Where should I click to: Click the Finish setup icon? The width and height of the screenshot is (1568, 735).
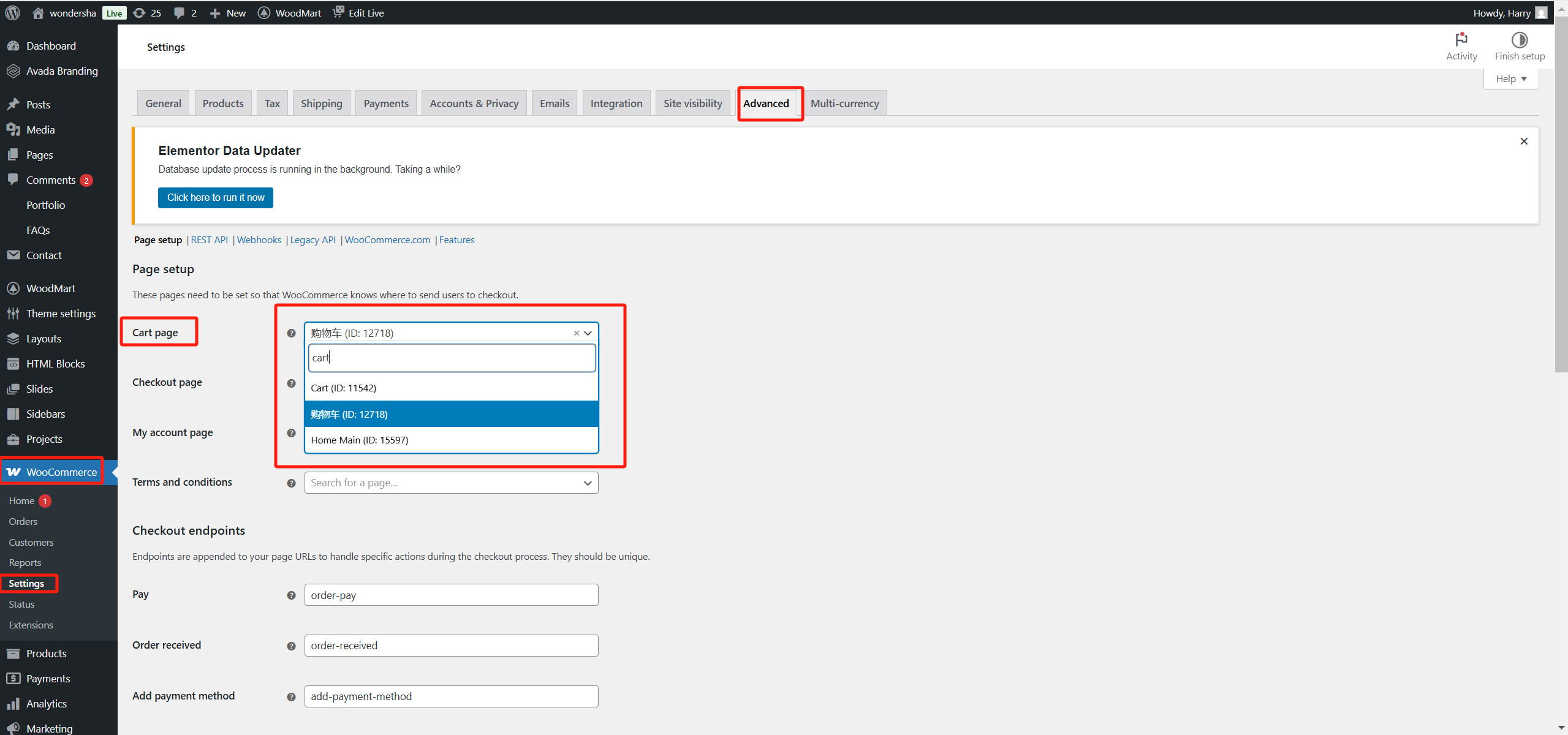click(x=1519, y=40)
